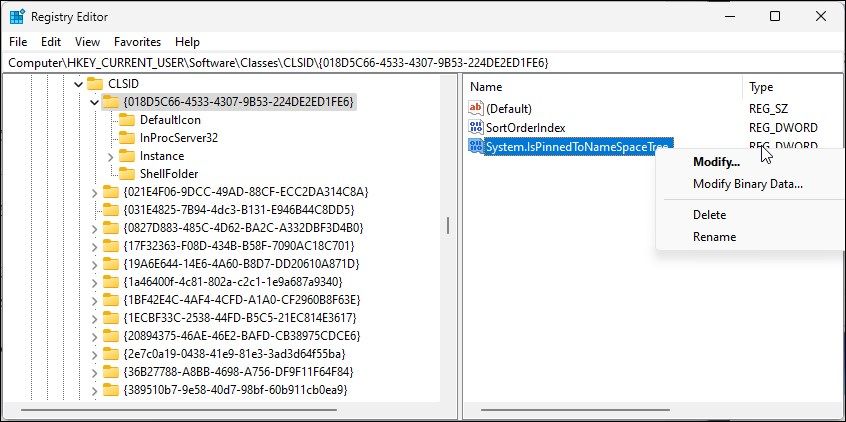
Task: Expand the {17F32363-F08D-434B-B58F-7090AC18C701} key
Action: tap(95, 247)
